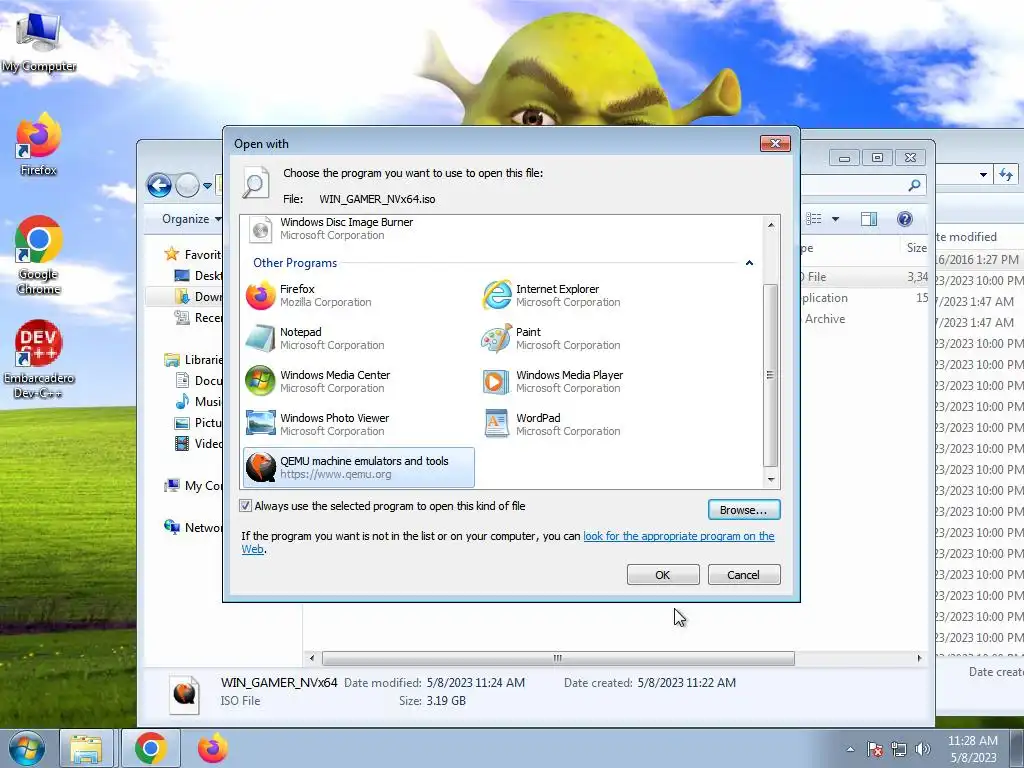This screenshot has width=1024, height=768.
Task: Open Google Chrome desktop shortcut
Action: tap(38, 255)
